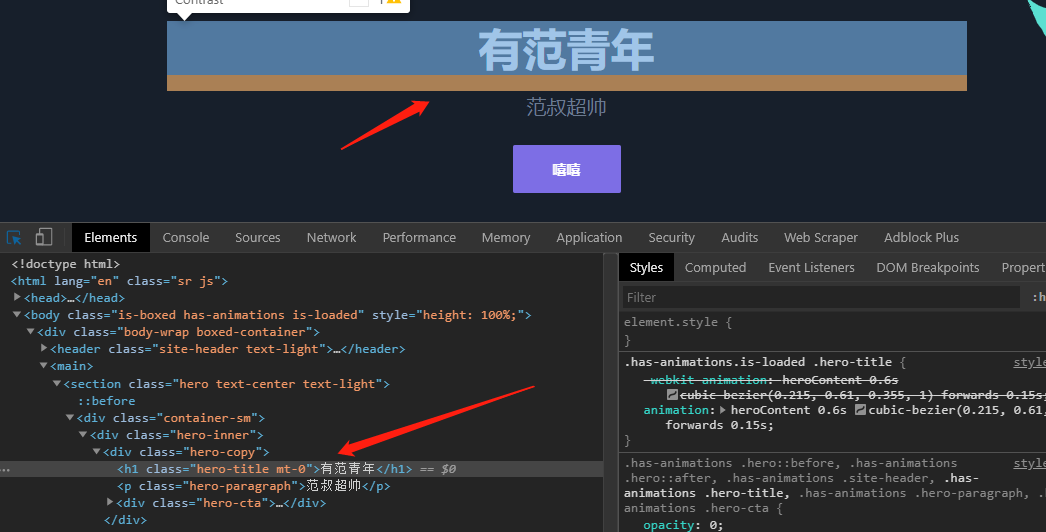Viewport: 1046px width, 532px height.
Task: Select the doctype html row
Action: 302,264
